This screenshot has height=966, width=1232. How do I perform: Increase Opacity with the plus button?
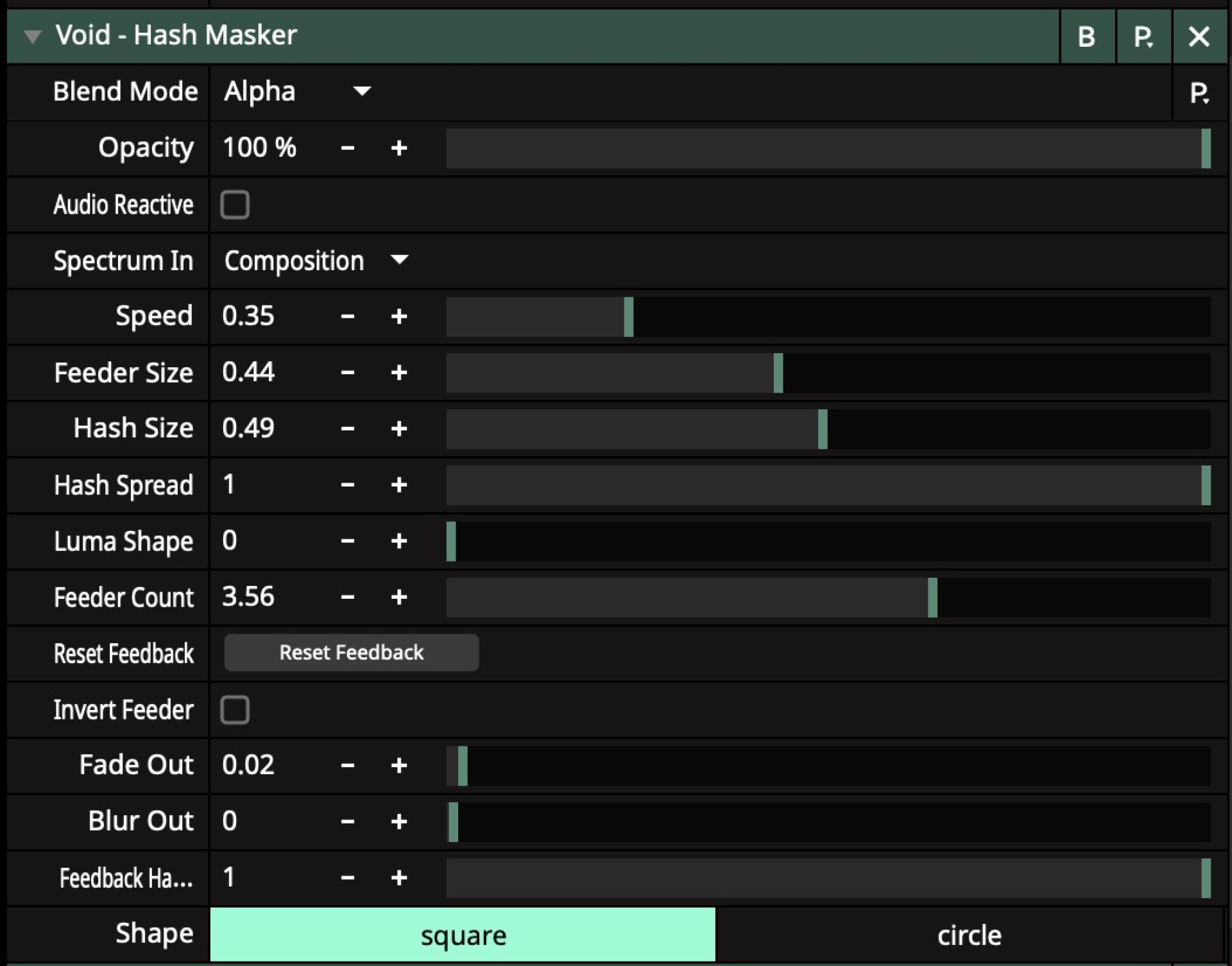399,148
